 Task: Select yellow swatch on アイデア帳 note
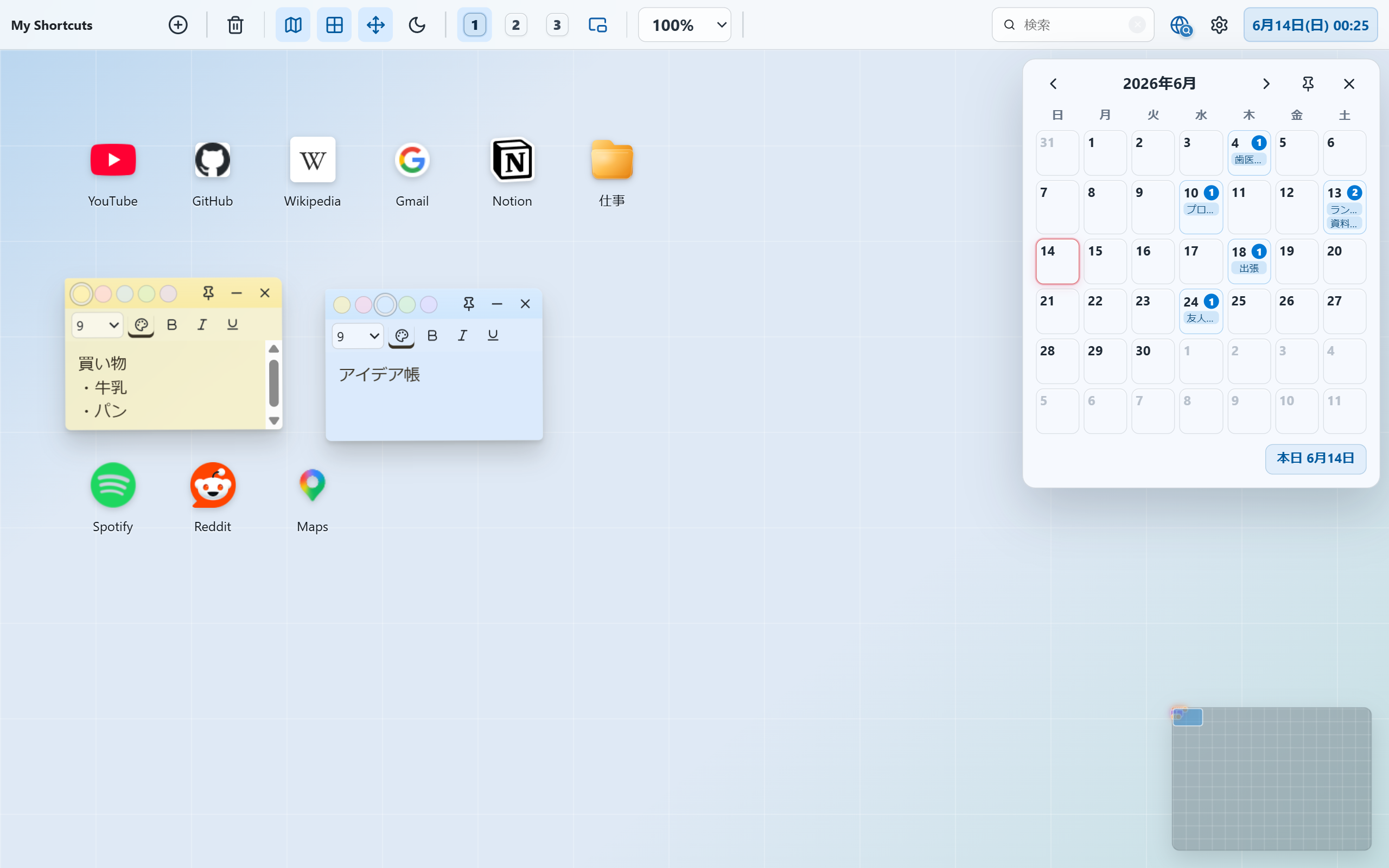point(342,305)
